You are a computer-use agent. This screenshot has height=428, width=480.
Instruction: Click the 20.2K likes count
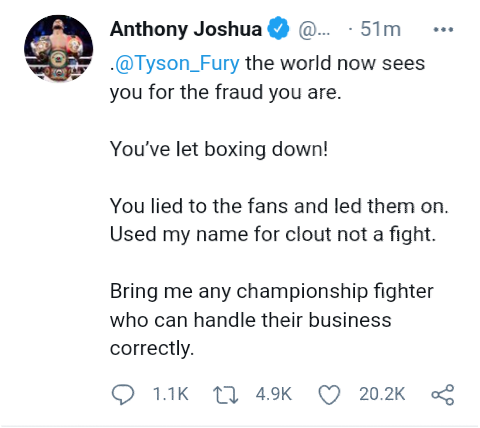coord(382,394)
